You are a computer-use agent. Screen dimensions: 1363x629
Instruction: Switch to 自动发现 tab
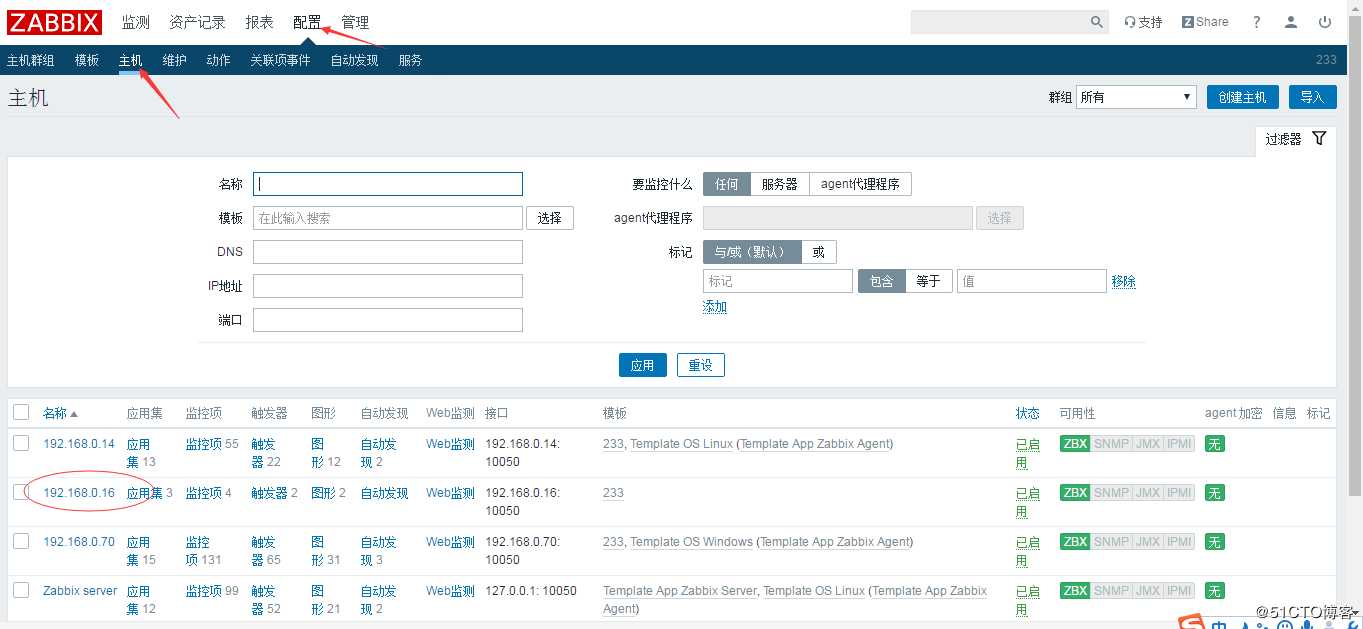coord(354,60)
